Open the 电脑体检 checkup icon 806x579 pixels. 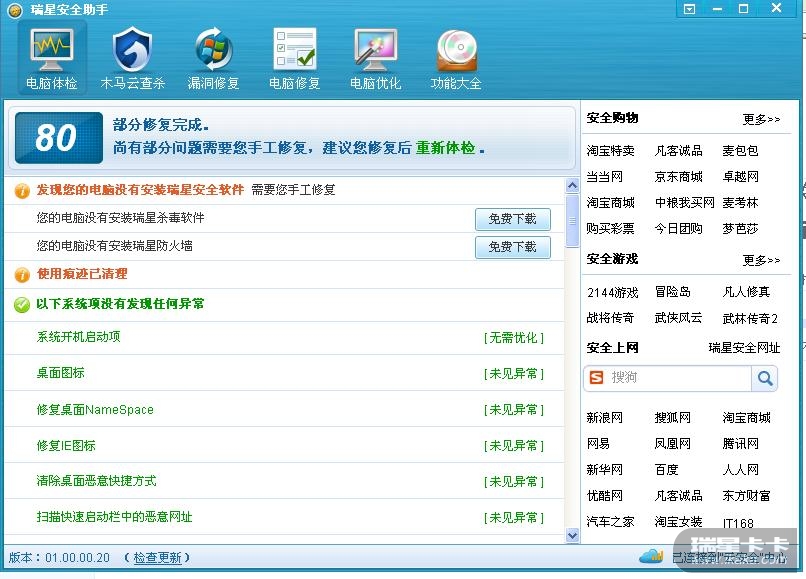coord(51,58)
